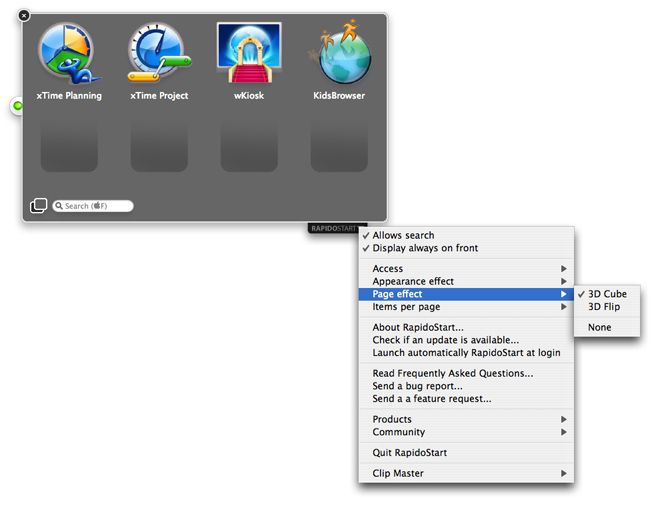The image size is (650, 510).
Task: Expand the Appearance effect submenu
Action: pyautogui.click(x=466, y=281)
